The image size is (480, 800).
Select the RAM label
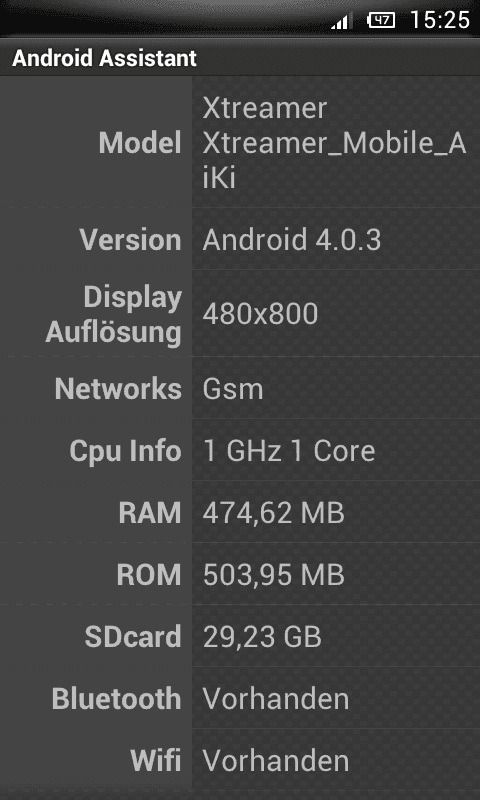(150, 513)
